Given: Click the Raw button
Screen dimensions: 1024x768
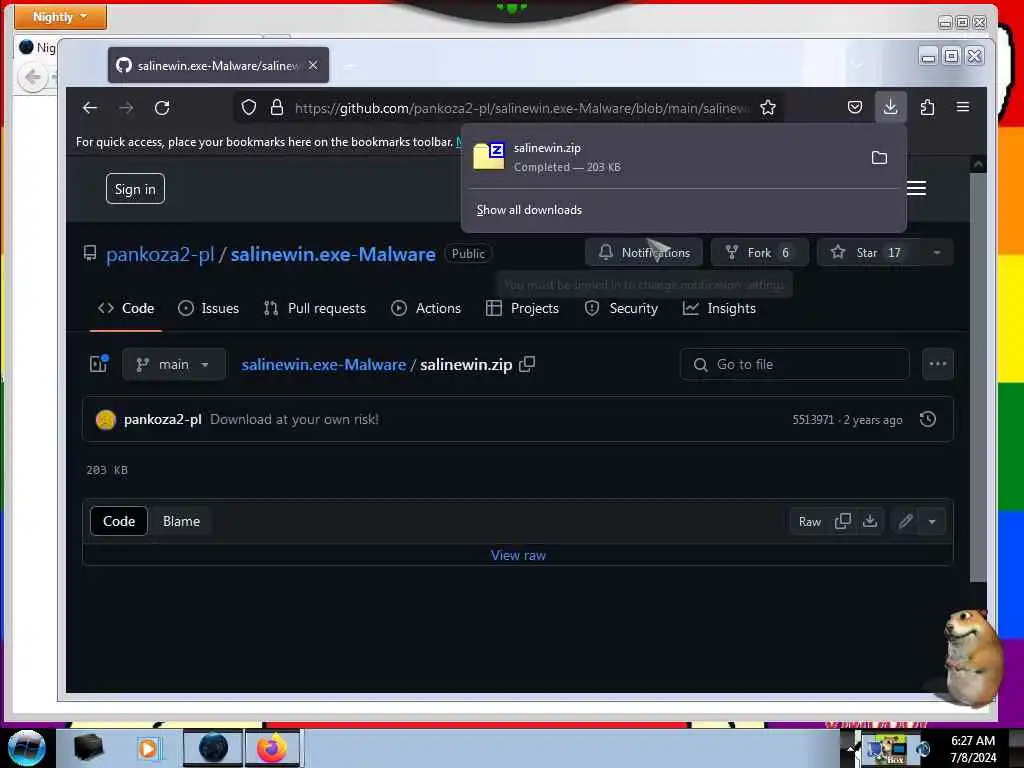Looking at the screenshot, I should point(810,522).
